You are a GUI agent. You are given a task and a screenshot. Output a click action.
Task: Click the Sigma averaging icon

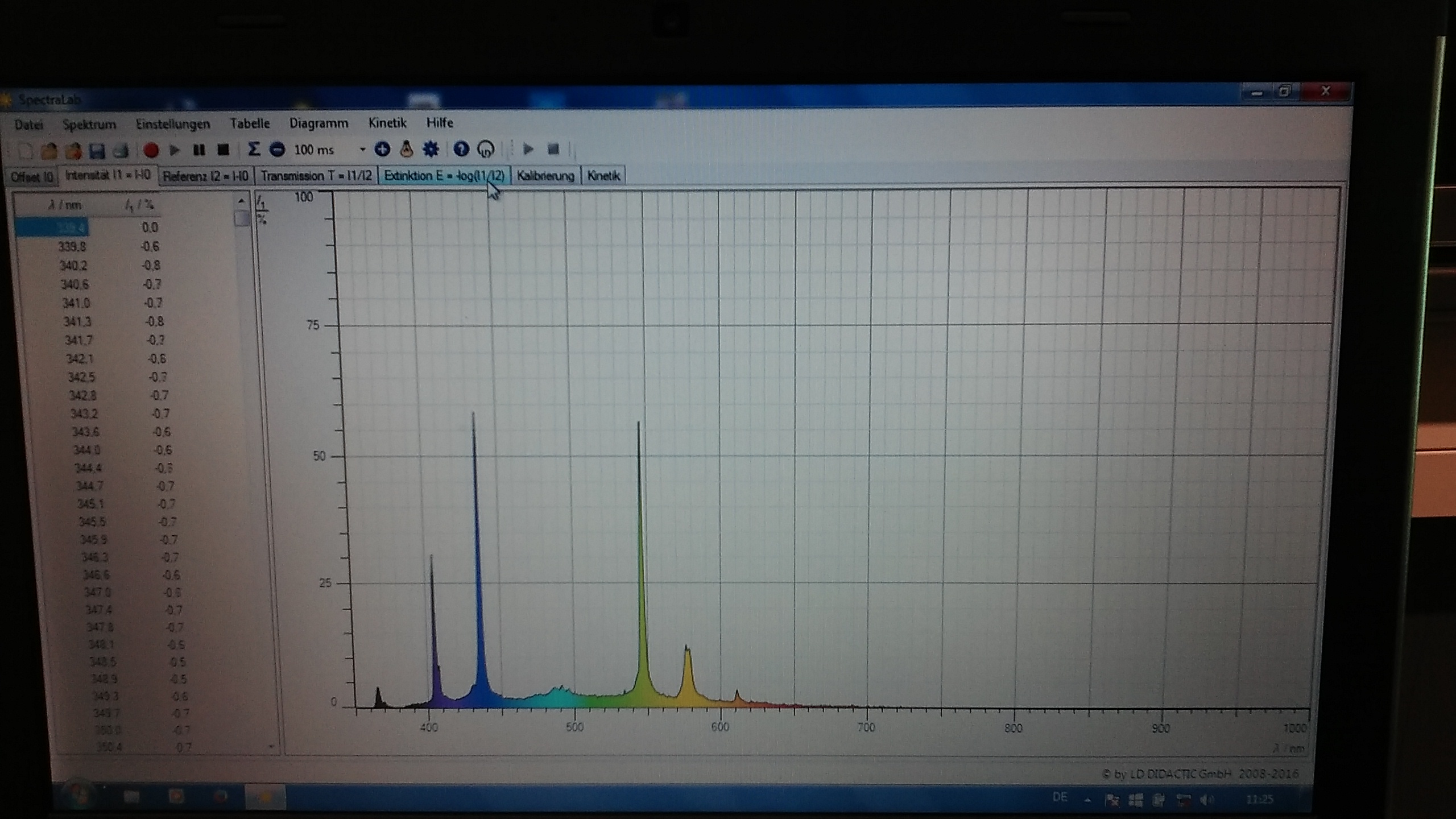tap(254, 150)
